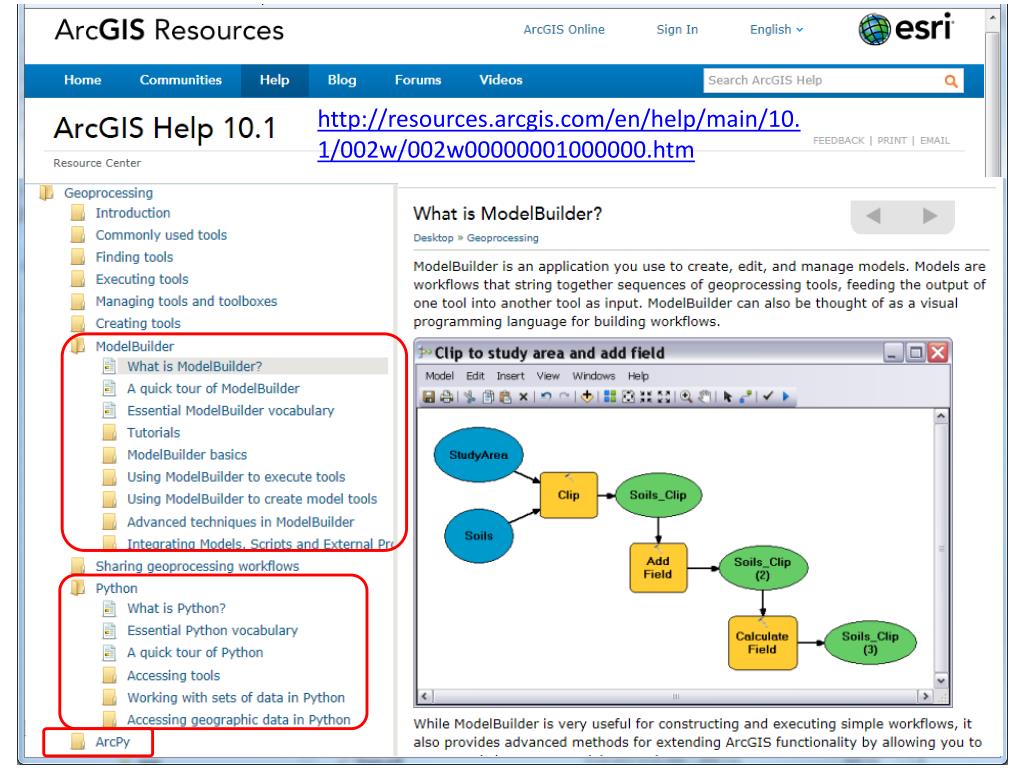The image size is (1024, 768).
Task: Click the Full Extent icon in ModelBuilder toolbar
Action: (x=628, y=396)
